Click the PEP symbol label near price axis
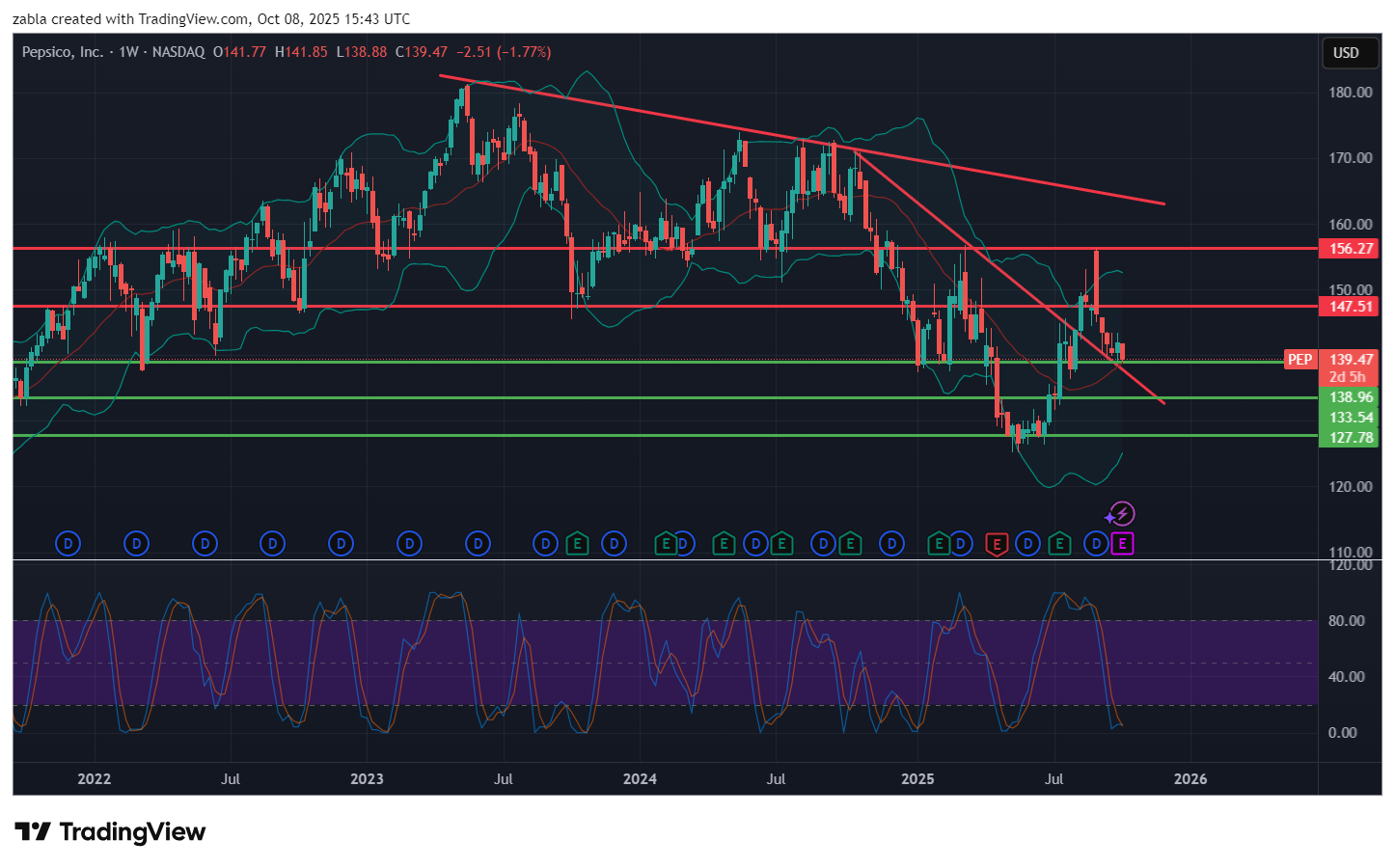 click(x=1299, y=360)
